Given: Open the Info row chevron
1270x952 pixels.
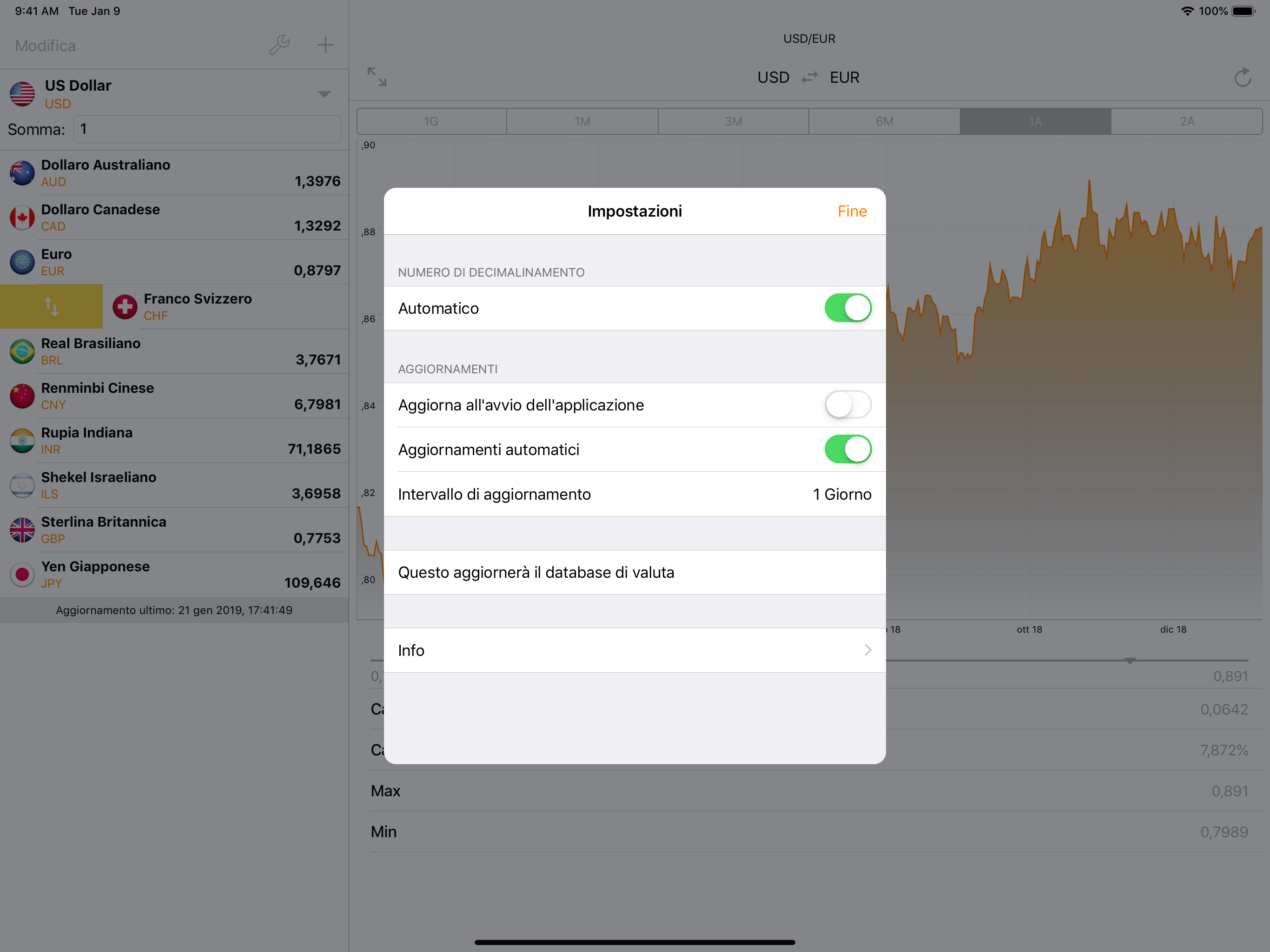Looking at the screenshot, I should click(867, 650).
